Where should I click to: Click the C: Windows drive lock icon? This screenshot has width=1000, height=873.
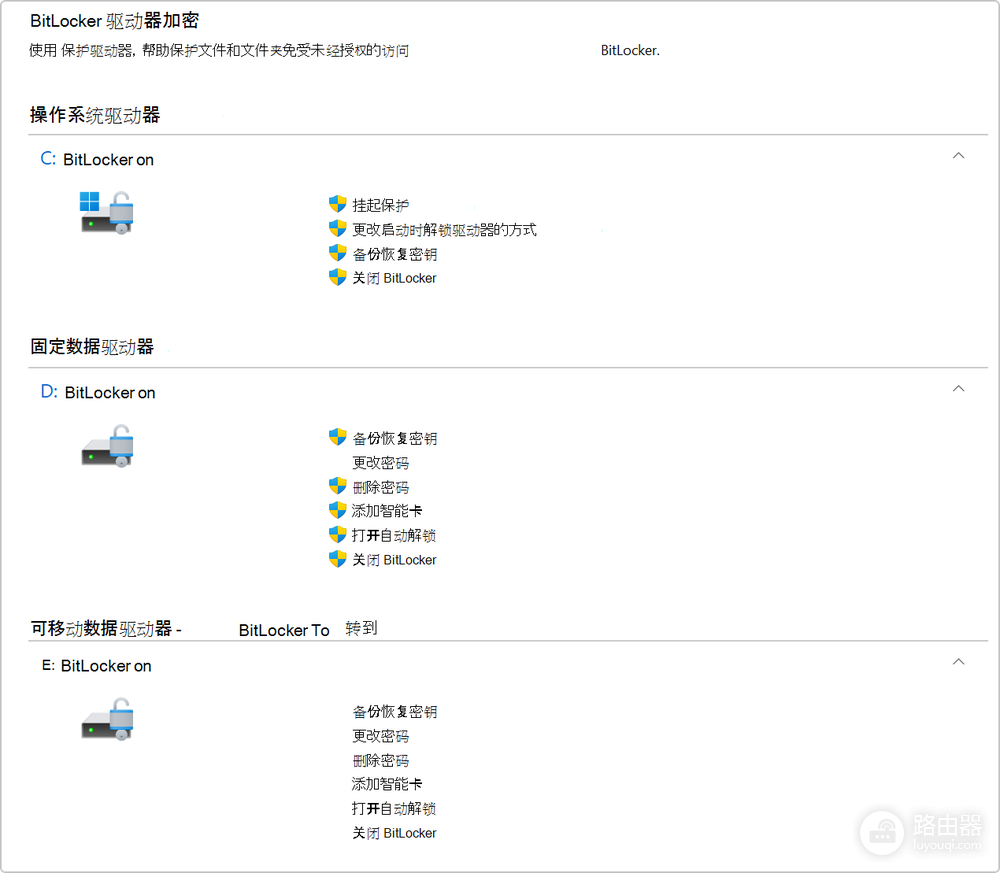(107, 213)
